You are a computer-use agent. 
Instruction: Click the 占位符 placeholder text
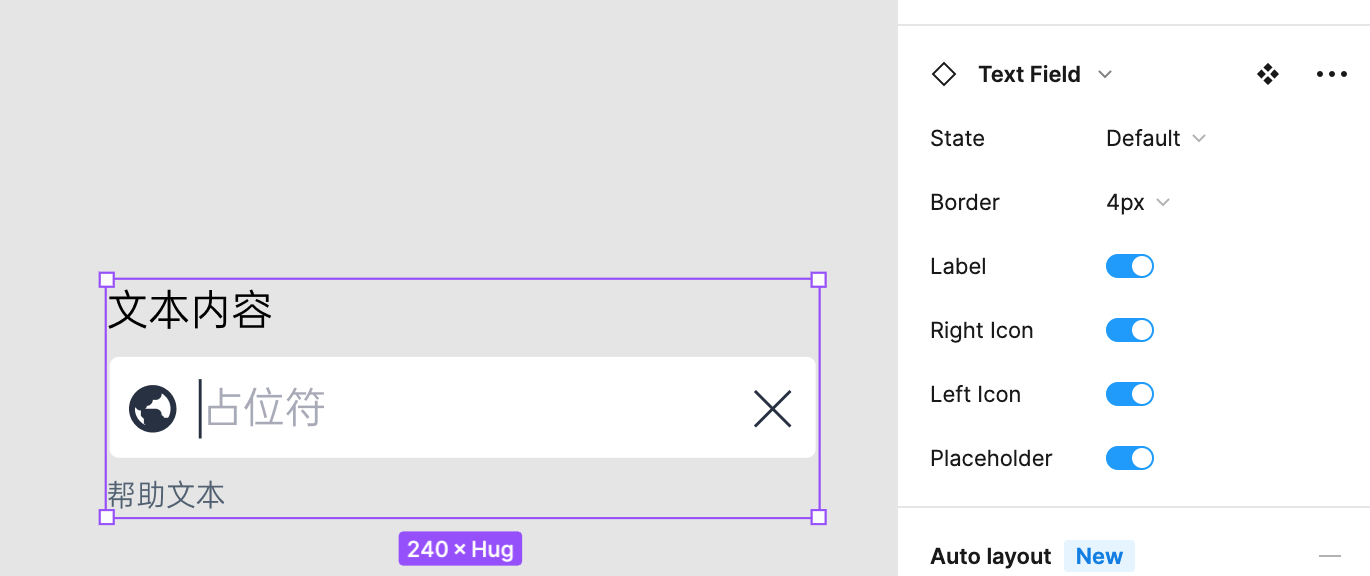266,409
